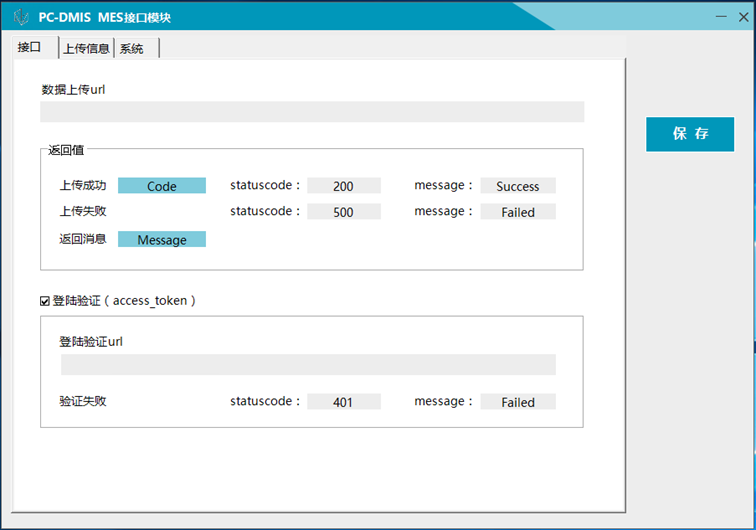The image size is (756, 530).
Task: Open the 上传信息 tab
Action: coord(86,48)
